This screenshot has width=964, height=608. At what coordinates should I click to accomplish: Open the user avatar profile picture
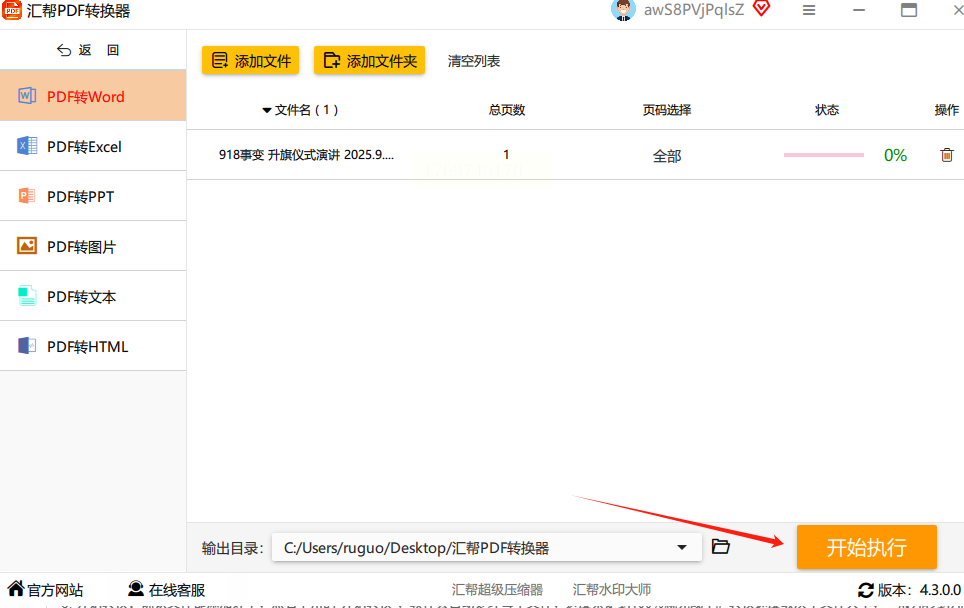(623, 10)
